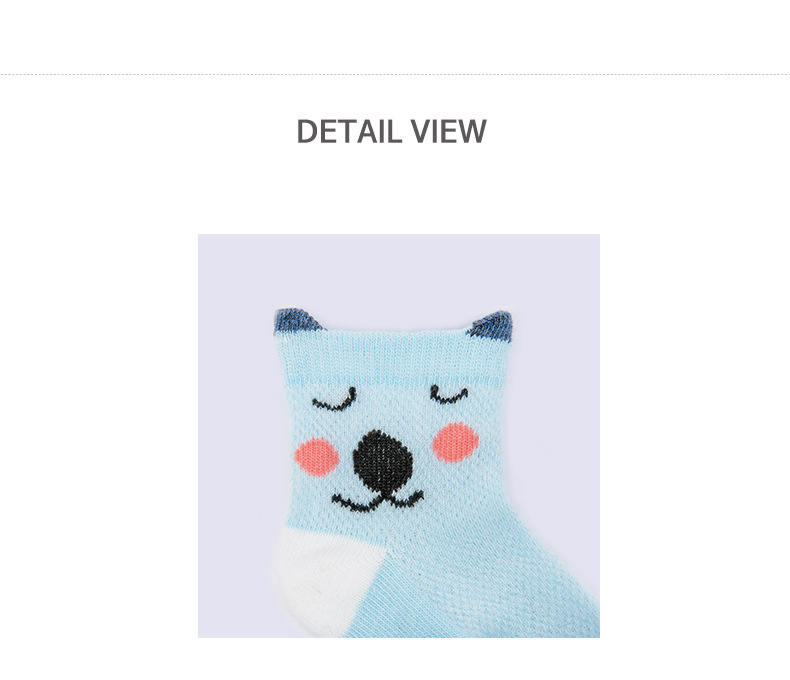The height and width of the screenshot is (680, 790).
Task: Click the word VIEW in the heading
Action: [448, 131]
